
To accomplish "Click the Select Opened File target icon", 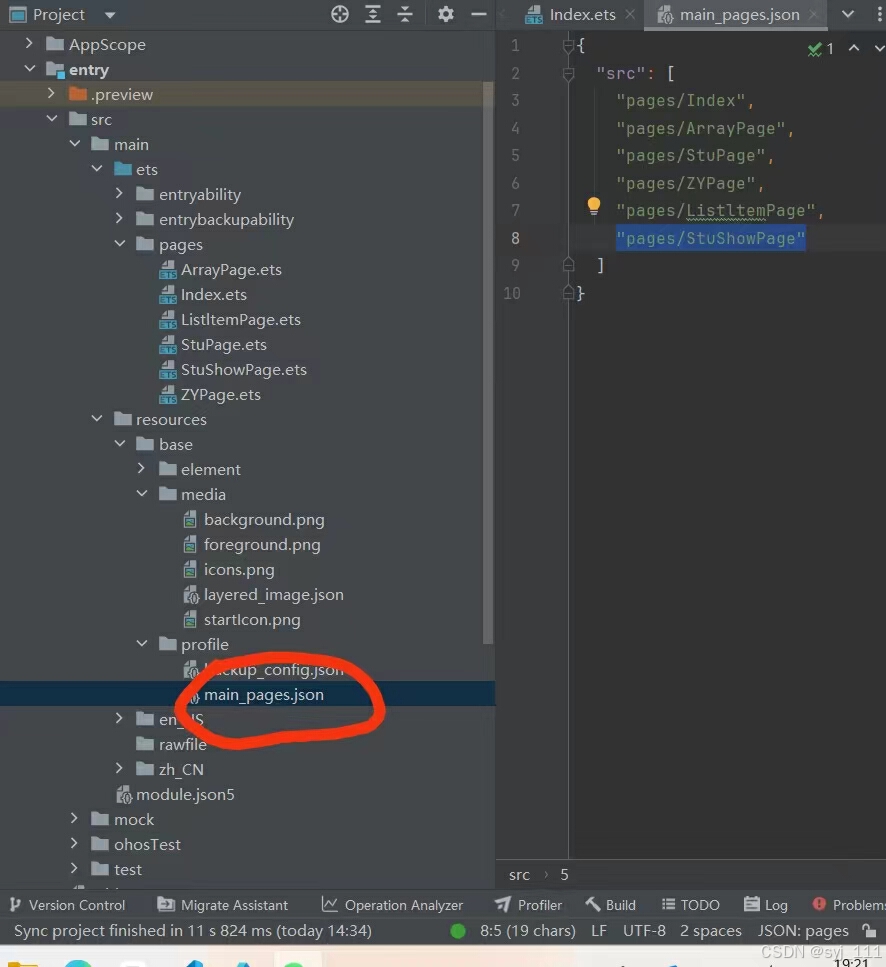I will [x=340, y=14].
